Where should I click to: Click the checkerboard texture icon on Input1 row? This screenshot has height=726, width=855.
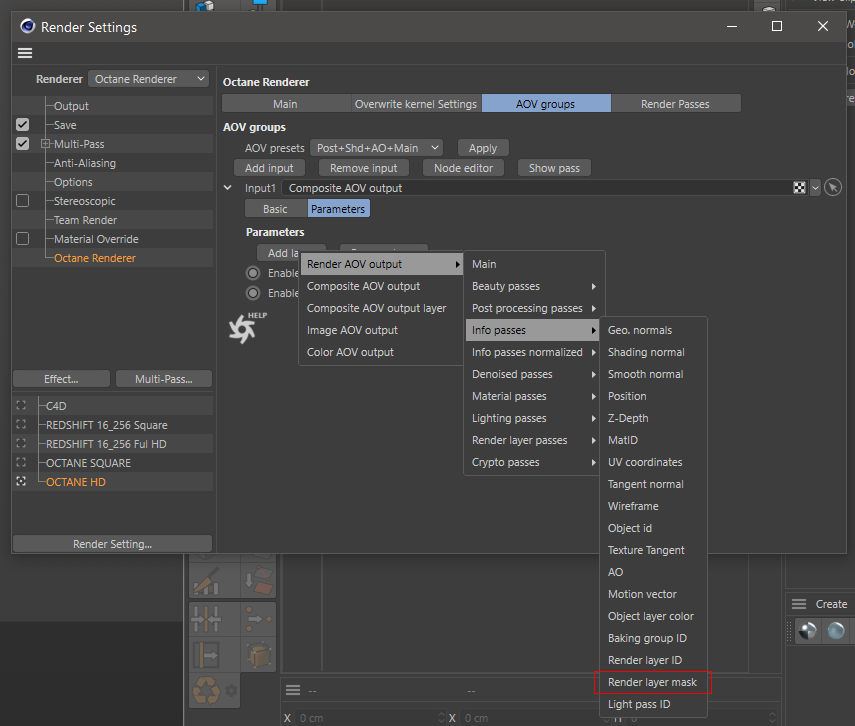click(x=799, y=188)
